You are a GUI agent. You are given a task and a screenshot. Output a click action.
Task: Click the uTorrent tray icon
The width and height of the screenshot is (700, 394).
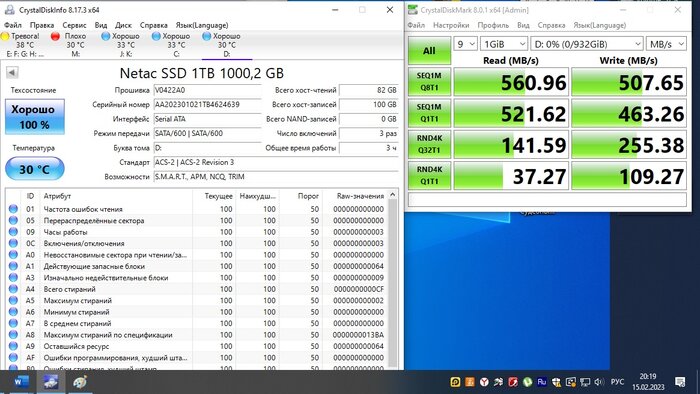point(527,382)
